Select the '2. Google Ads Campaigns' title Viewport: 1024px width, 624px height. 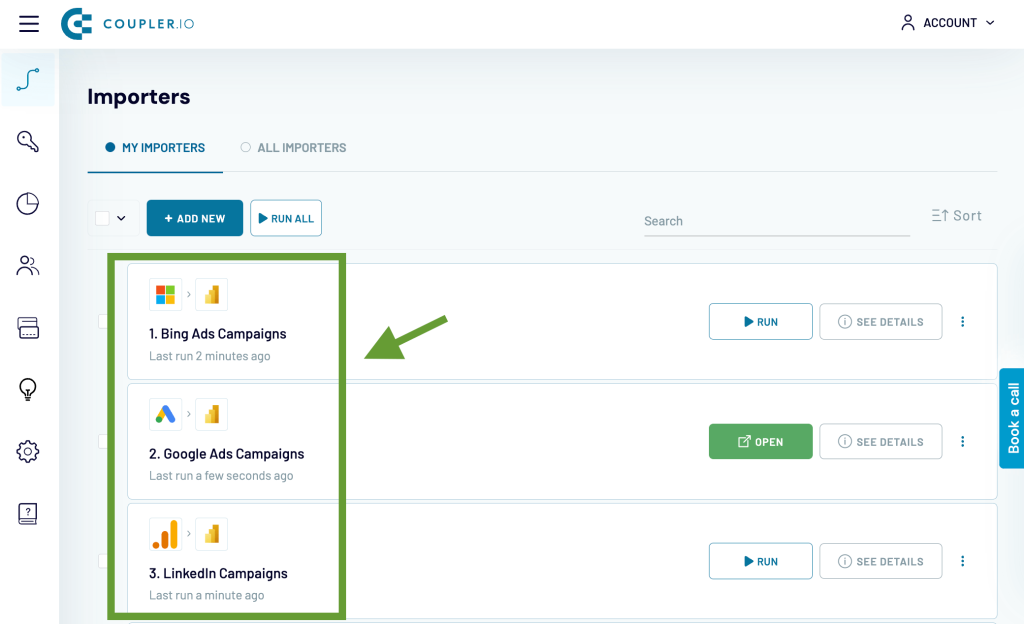227,454
